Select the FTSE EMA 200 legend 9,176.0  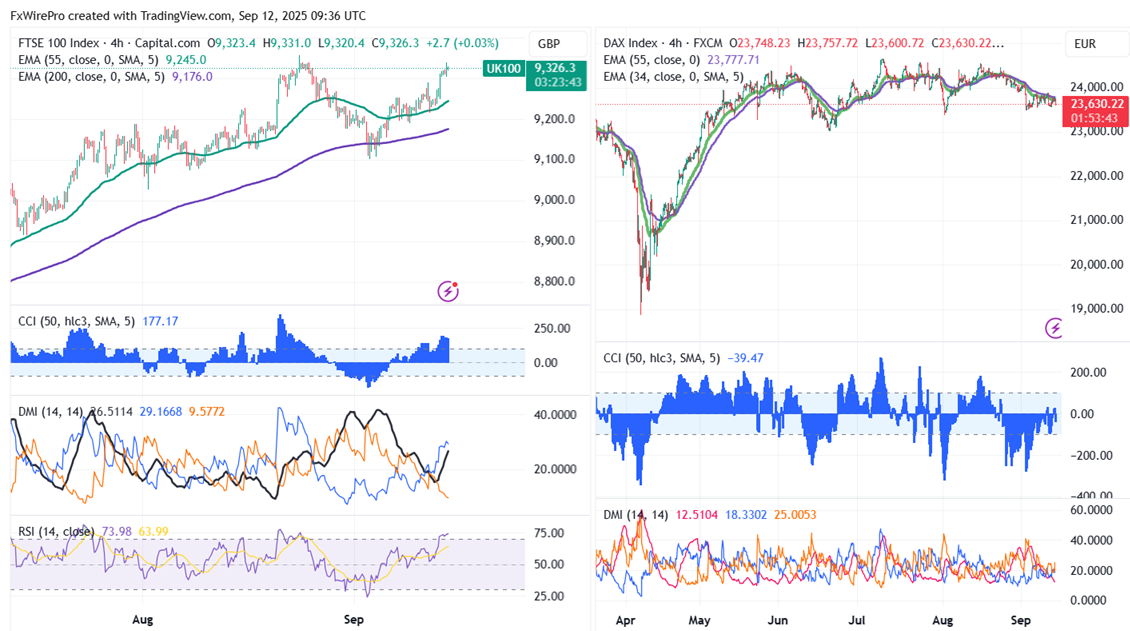(x=192, y=76)
